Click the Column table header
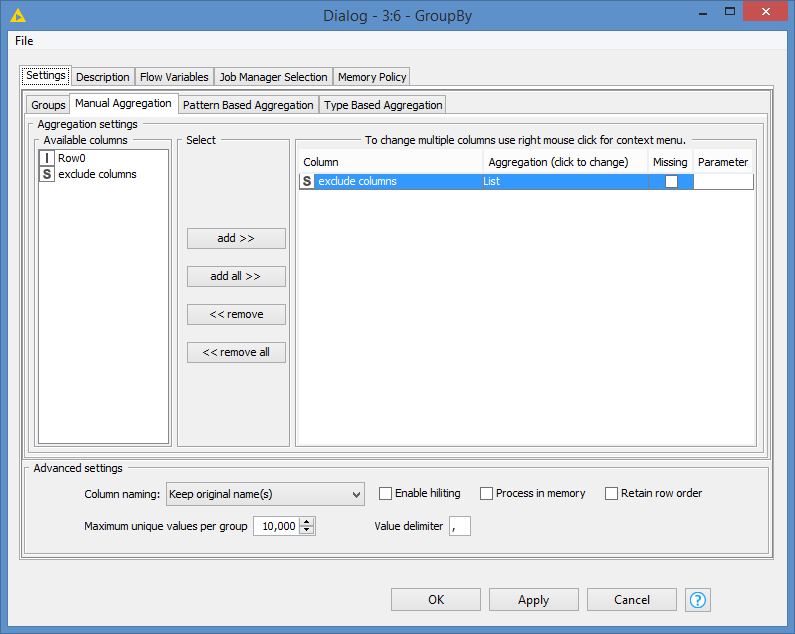Screen dimensions: 795x634 click(390, 162)
